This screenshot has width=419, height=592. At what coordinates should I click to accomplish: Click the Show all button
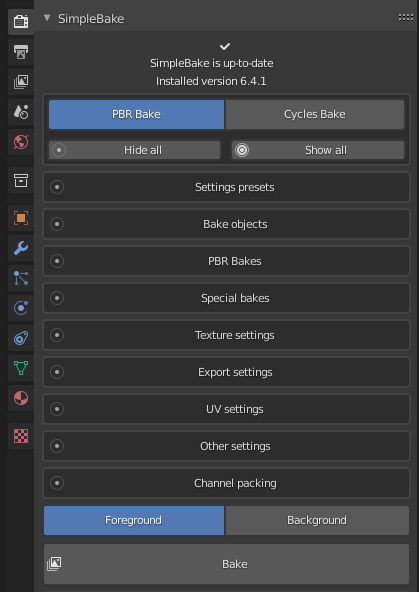[318, 150]
